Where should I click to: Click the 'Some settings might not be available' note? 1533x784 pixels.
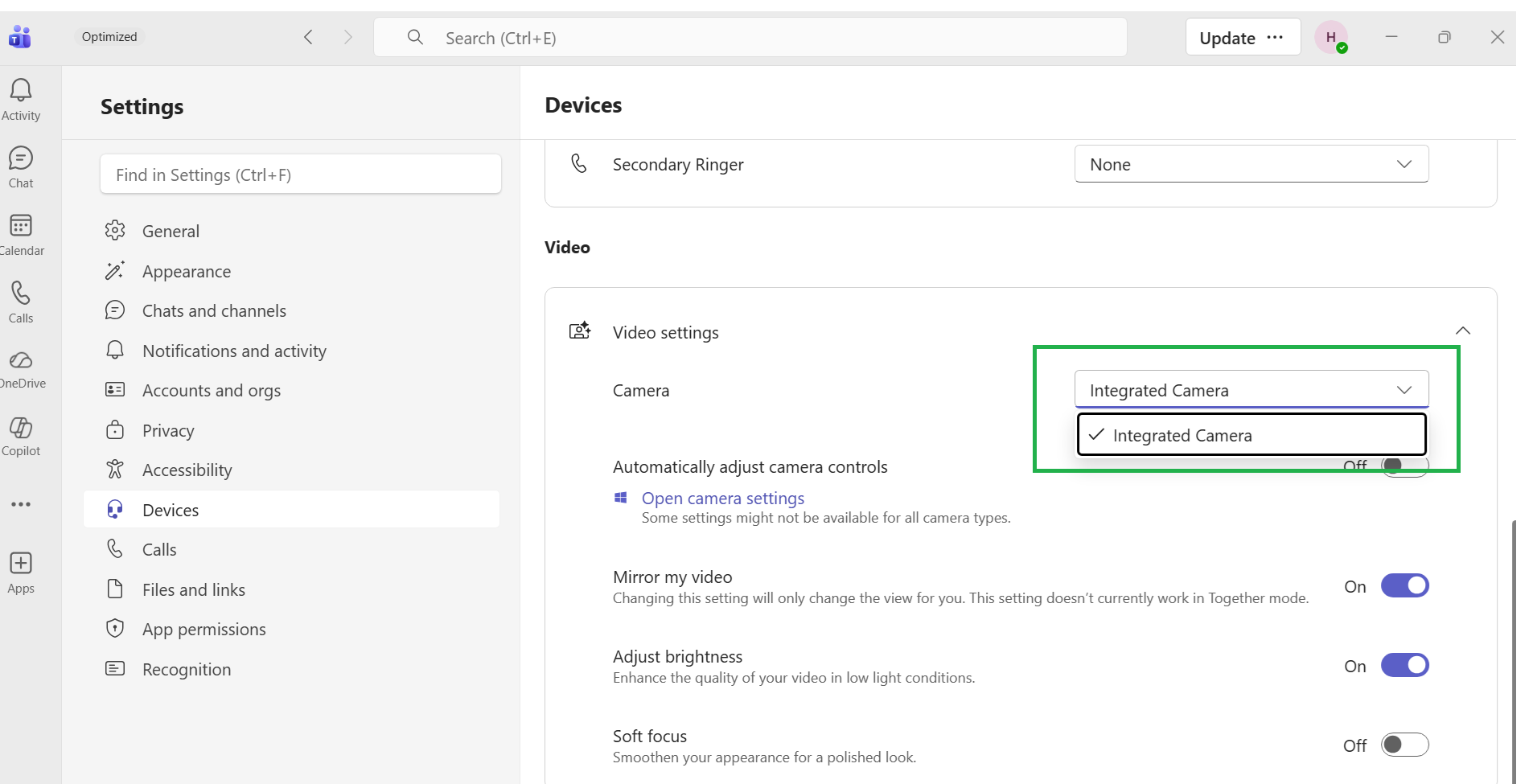click(x=826, y=518)
